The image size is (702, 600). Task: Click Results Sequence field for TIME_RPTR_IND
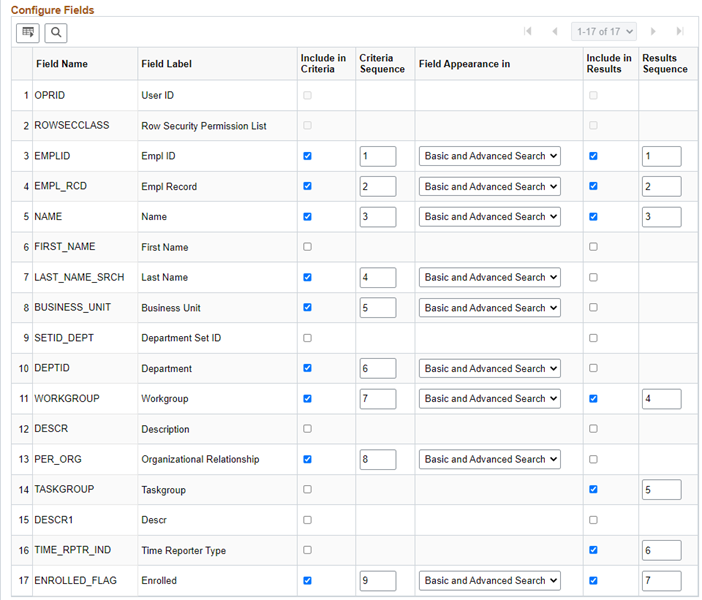coord(662,550)
